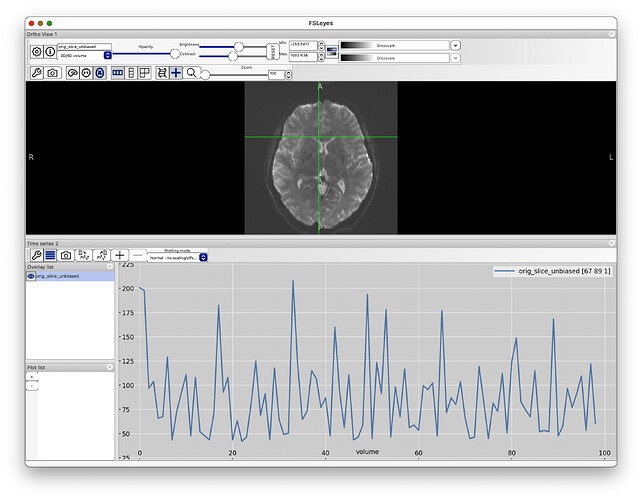Take screenshot of Ortho View

tap(52, 73)
